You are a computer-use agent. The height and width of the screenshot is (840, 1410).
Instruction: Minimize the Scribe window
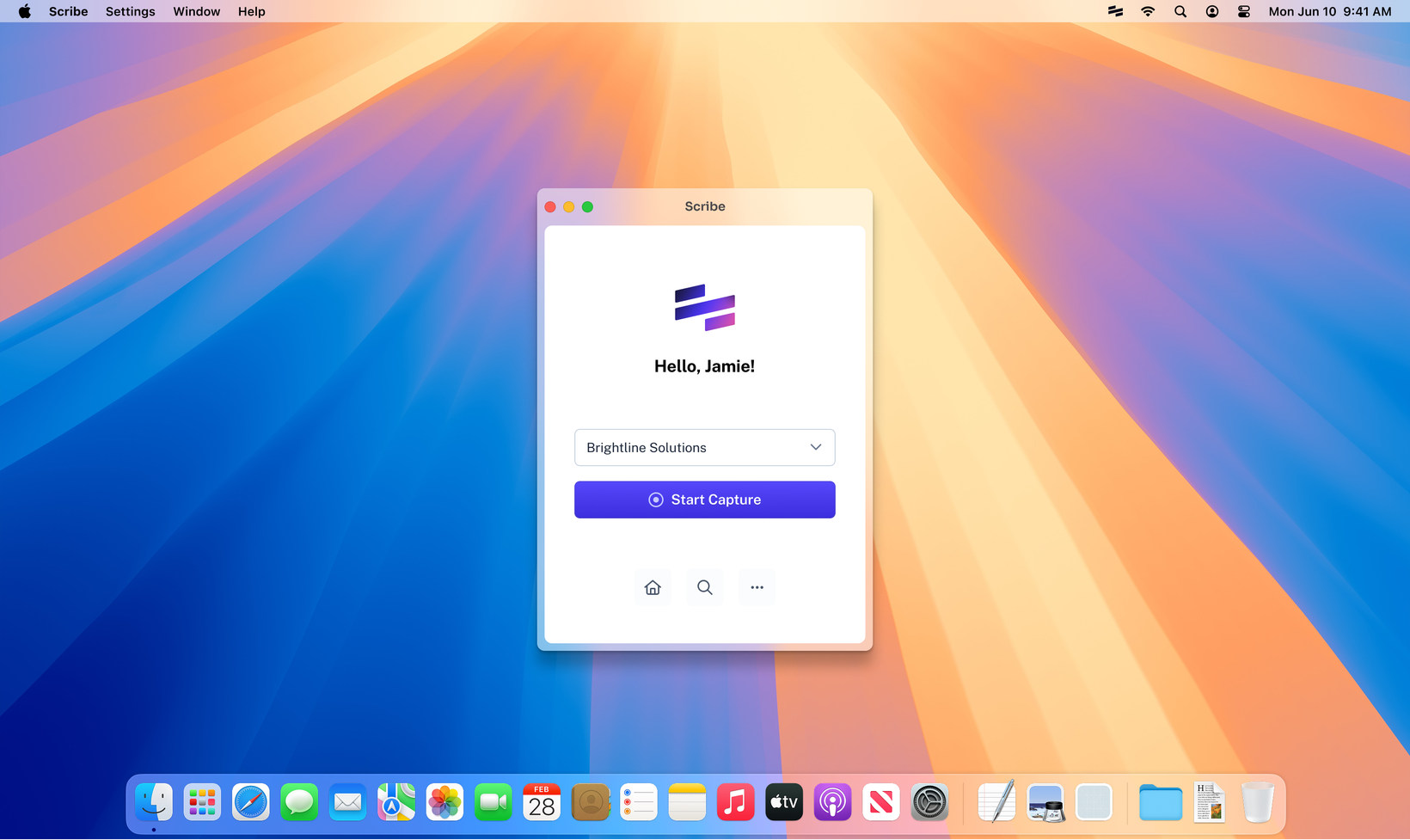(x=569, y=206)
